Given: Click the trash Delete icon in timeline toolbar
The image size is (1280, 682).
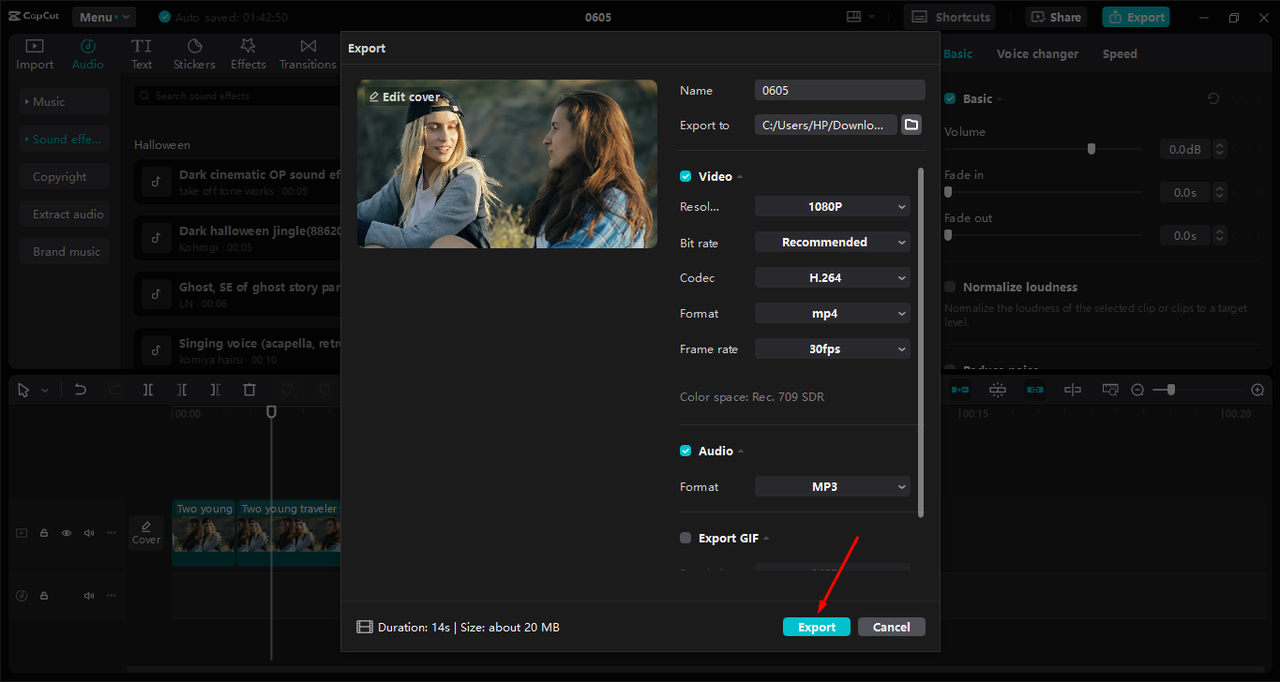Looking at the screenshot, I should 250,390.
